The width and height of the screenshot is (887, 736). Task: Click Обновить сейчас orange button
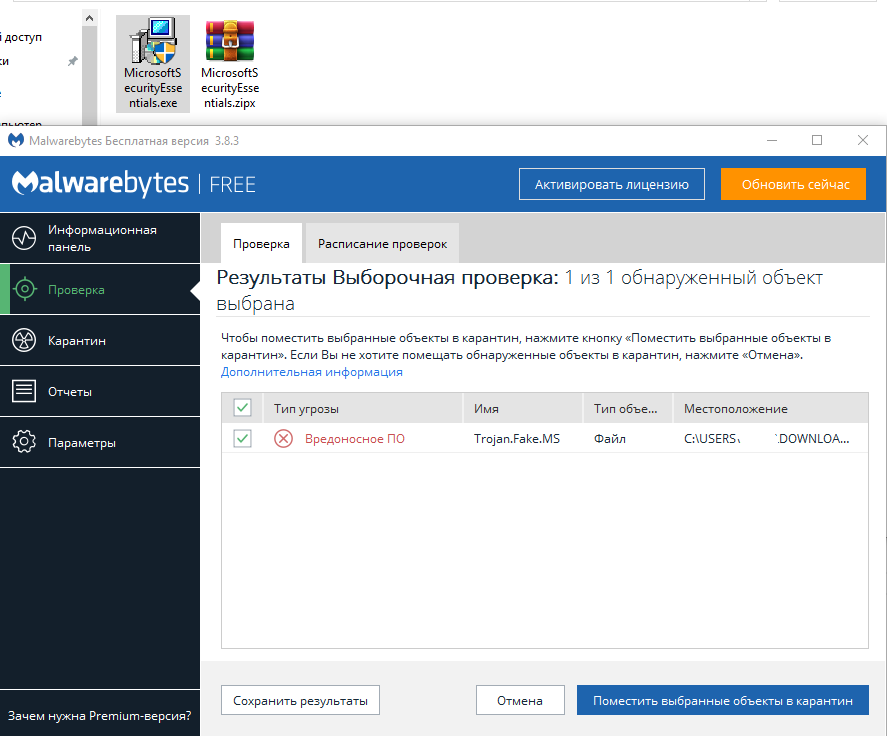793,184
